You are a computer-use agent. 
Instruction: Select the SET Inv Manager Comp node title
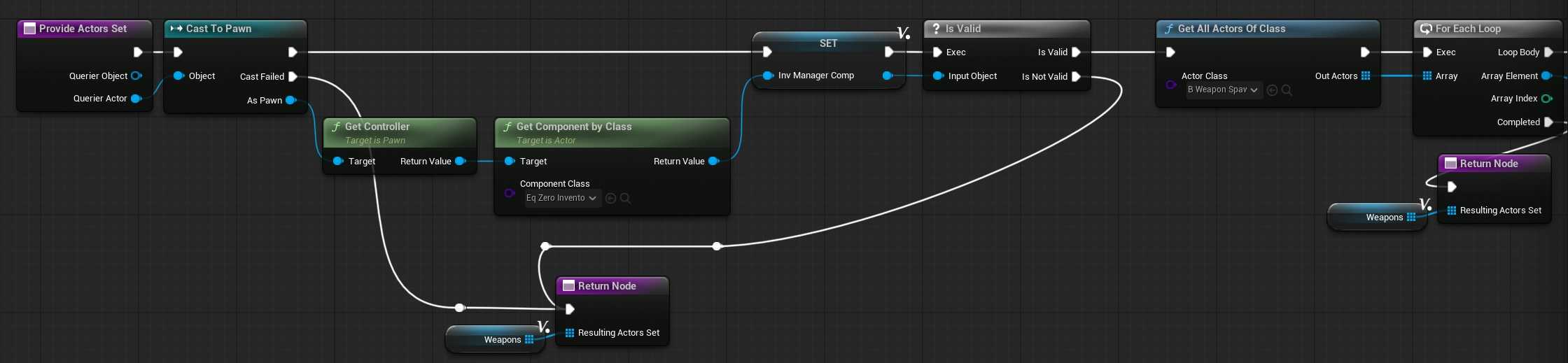[828, 43]
